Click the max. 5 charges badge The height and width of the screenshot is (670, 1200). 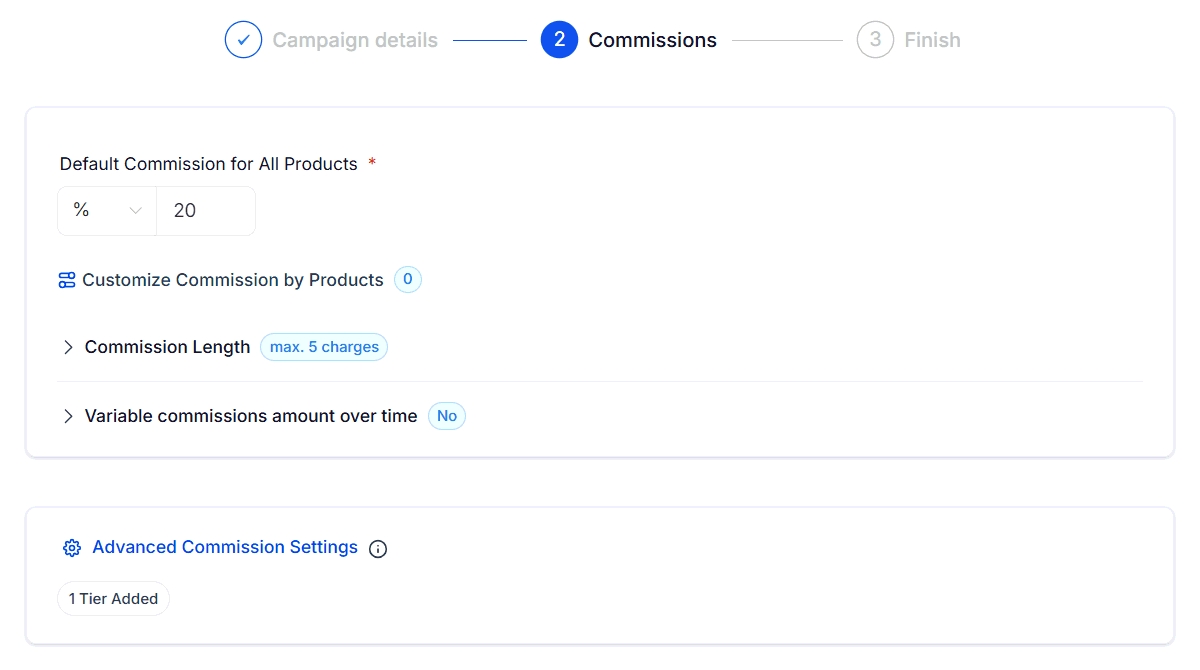[x=324, y=347]
